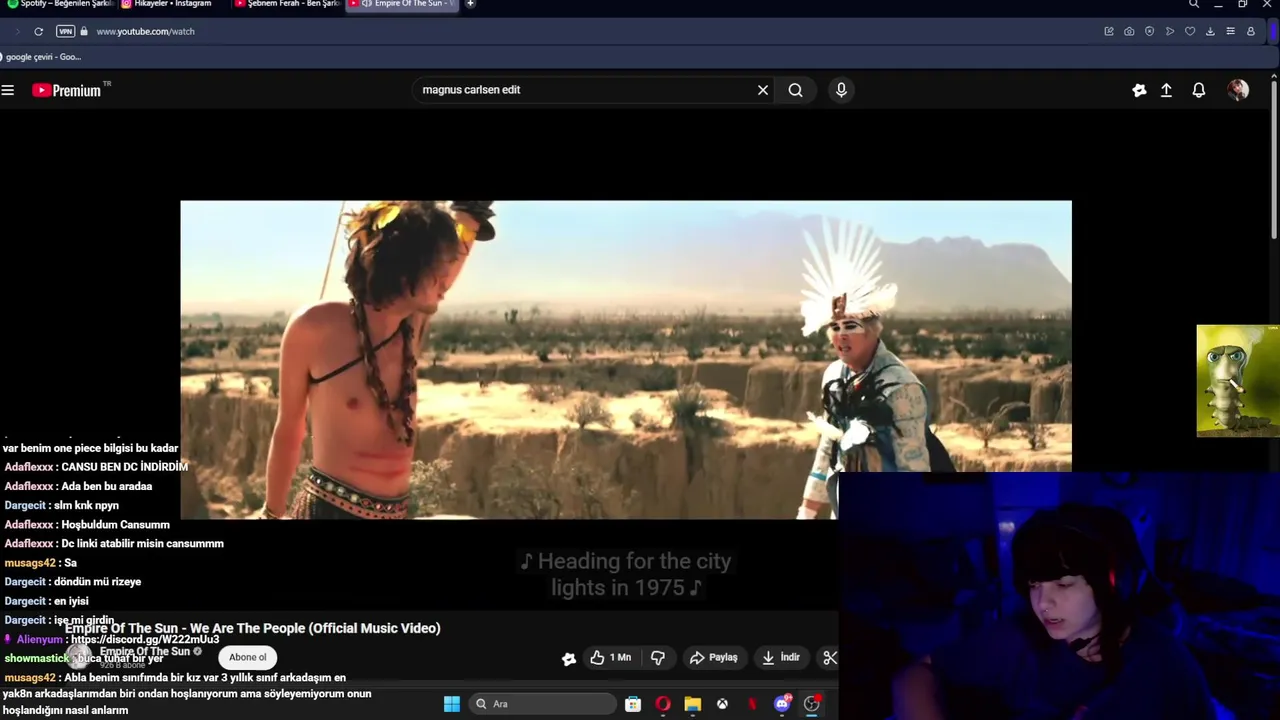The width and height of the screenshot is (1280, 720).
Task: Open a new browser tab with plus
Action: click(x=470, y=4)
